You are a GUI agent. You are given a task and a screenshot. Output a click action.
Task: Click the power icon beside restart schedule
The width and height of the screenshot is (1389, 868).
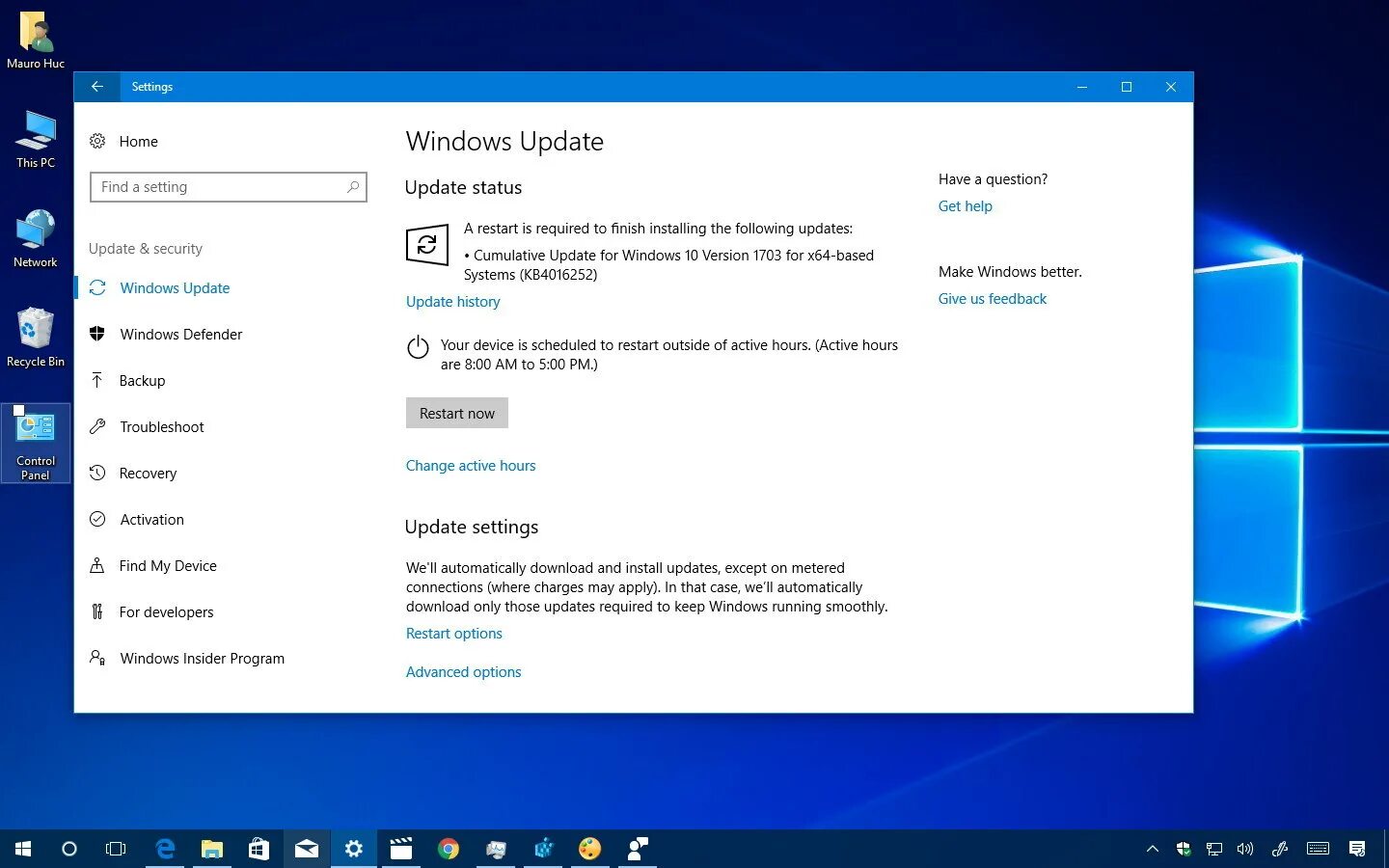418,347
